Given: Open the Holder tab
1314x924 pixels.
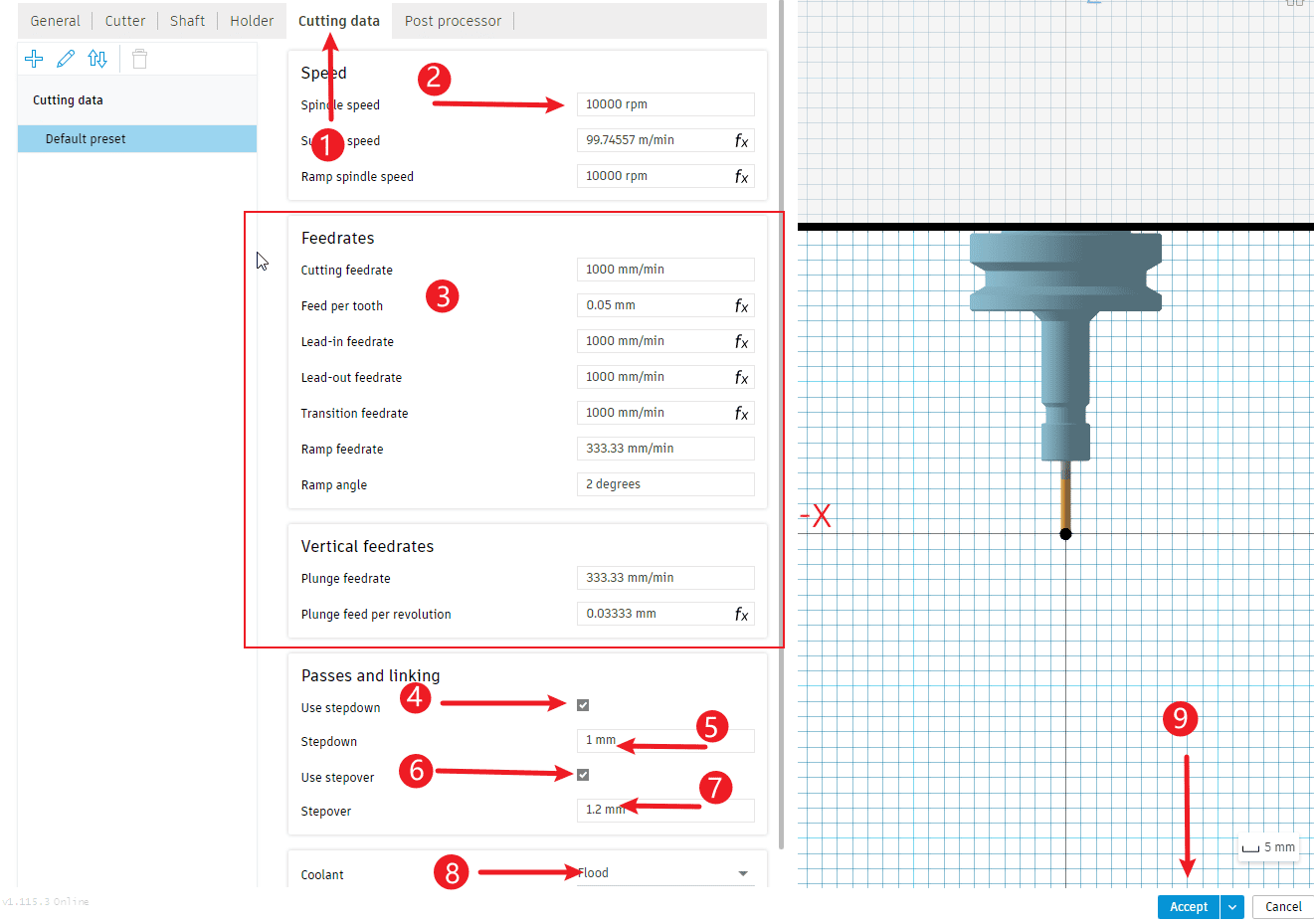Looking at the screenshot, I should coord(252,21).
